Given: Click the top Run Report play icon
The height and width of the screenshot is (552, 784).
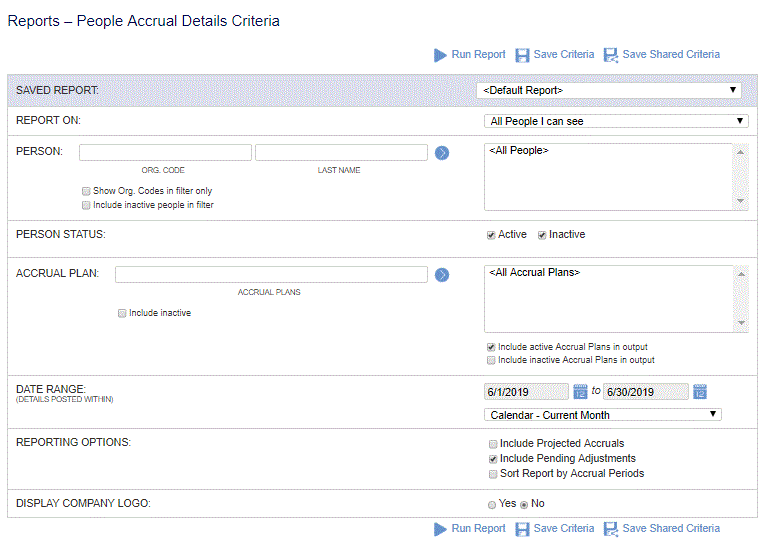Looking at the screenshot, I should pyautogui.click(x=440, y=55).
